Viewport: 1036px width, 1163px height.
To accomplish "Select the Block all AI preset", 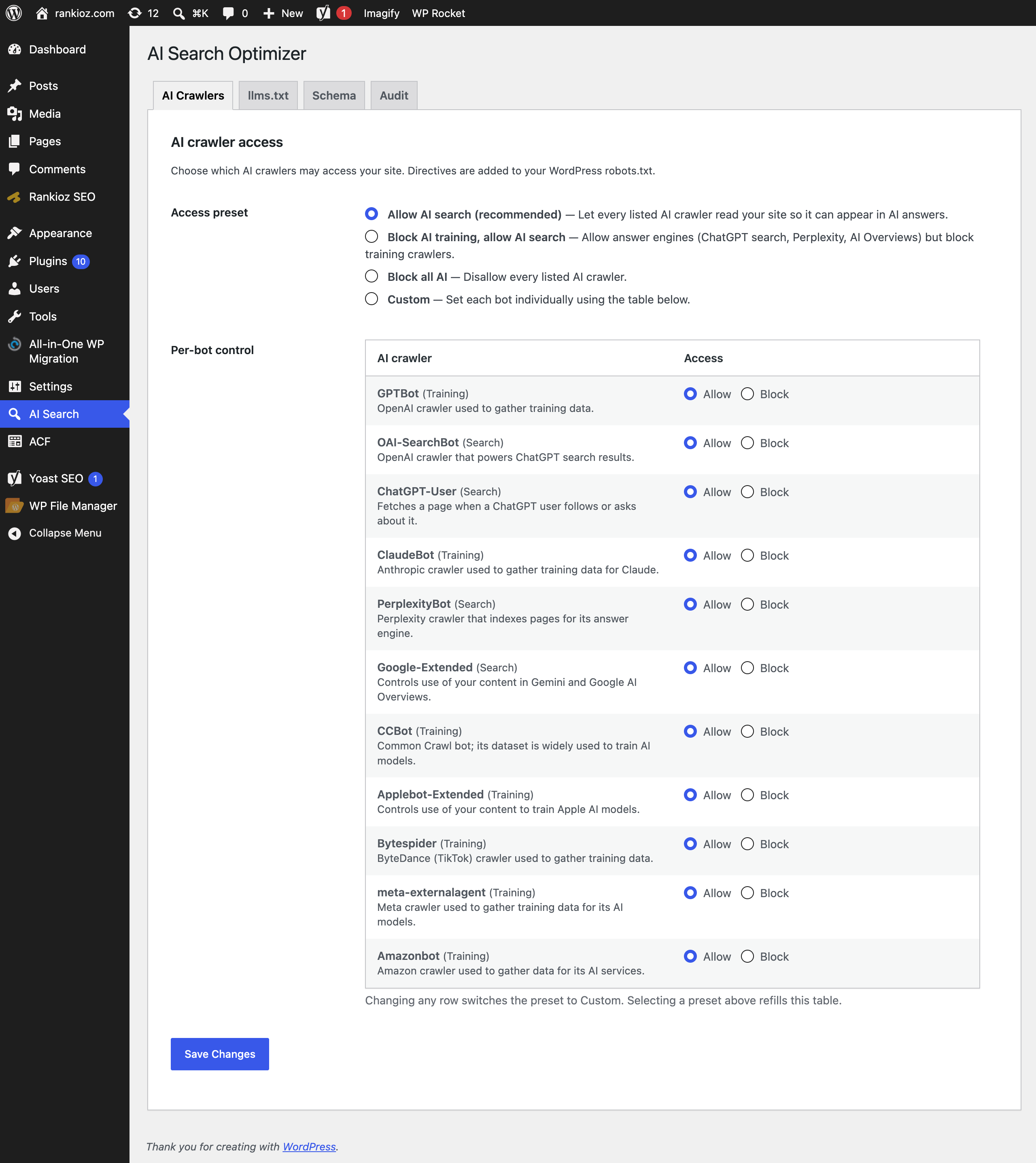I will pos(371,276).
